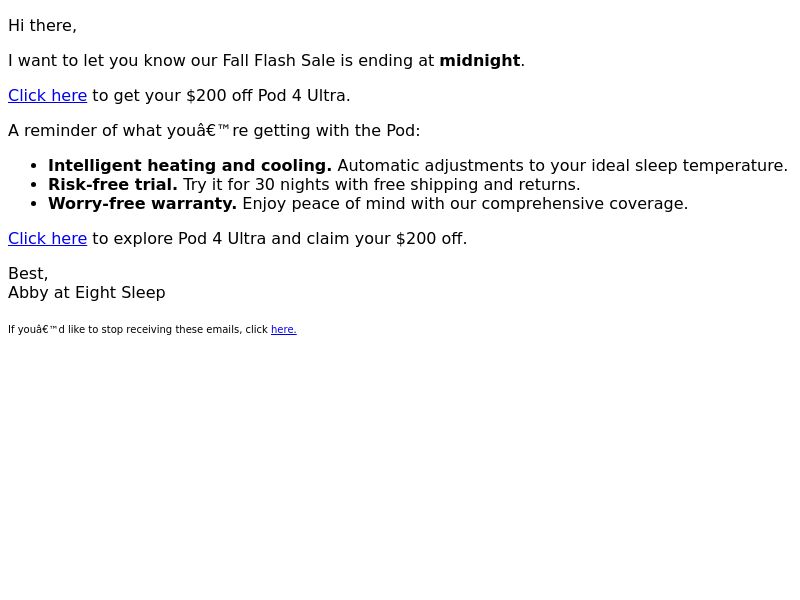Image resolution: width=800 pixels, height=600 pixels.
Task: Click the unsubscribe "here." link
Action: (284, 330)
